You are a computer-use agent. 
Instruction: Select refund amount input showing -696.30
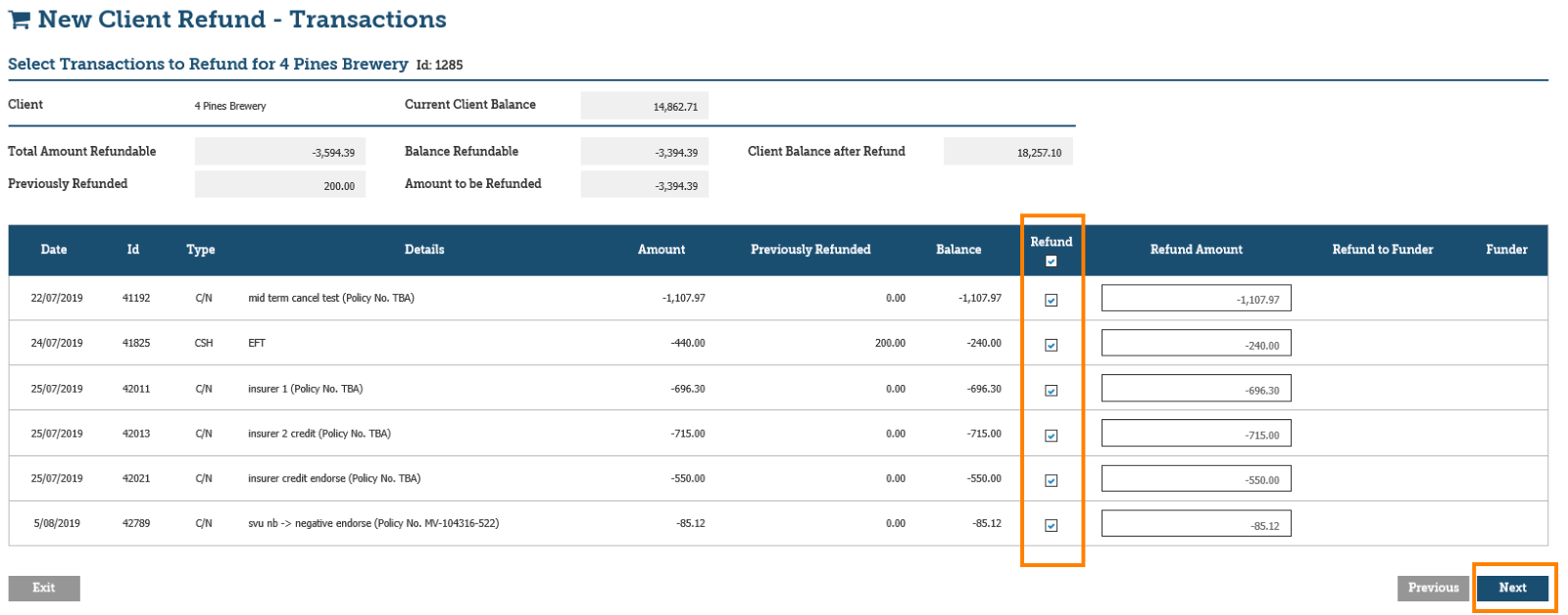click(1196, 389)
